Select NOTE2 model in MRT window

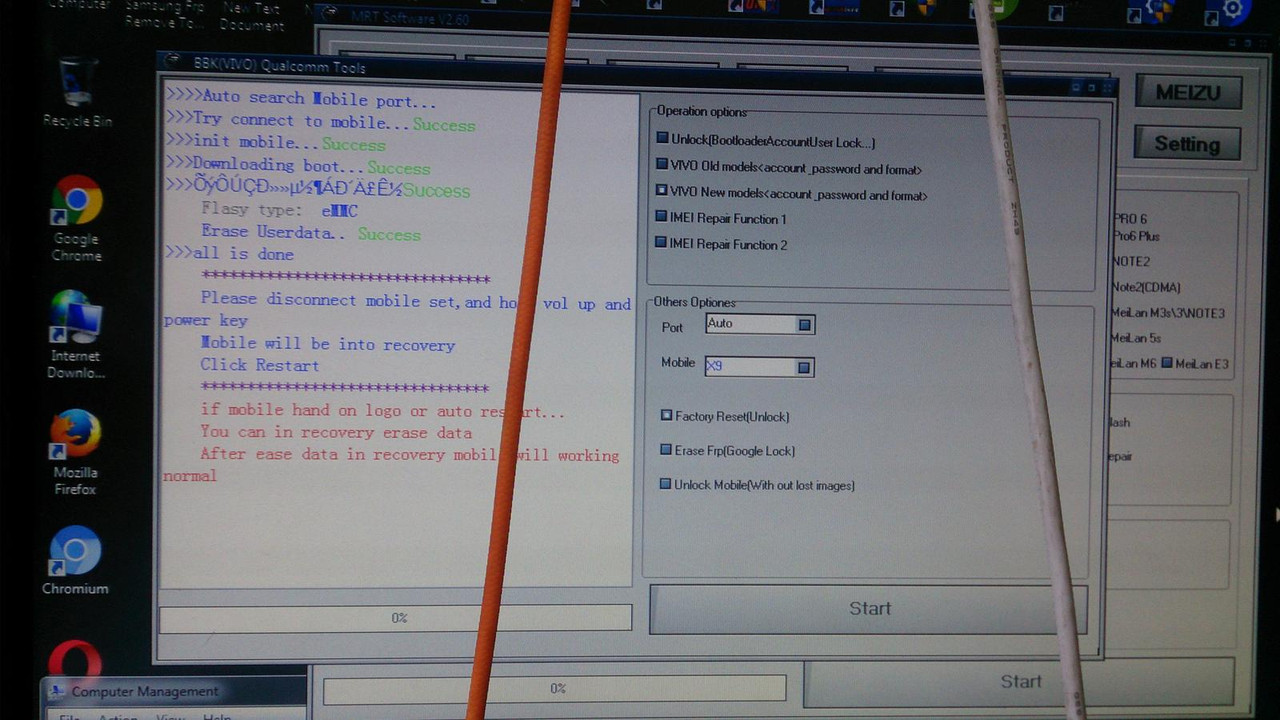(1131, 261)
